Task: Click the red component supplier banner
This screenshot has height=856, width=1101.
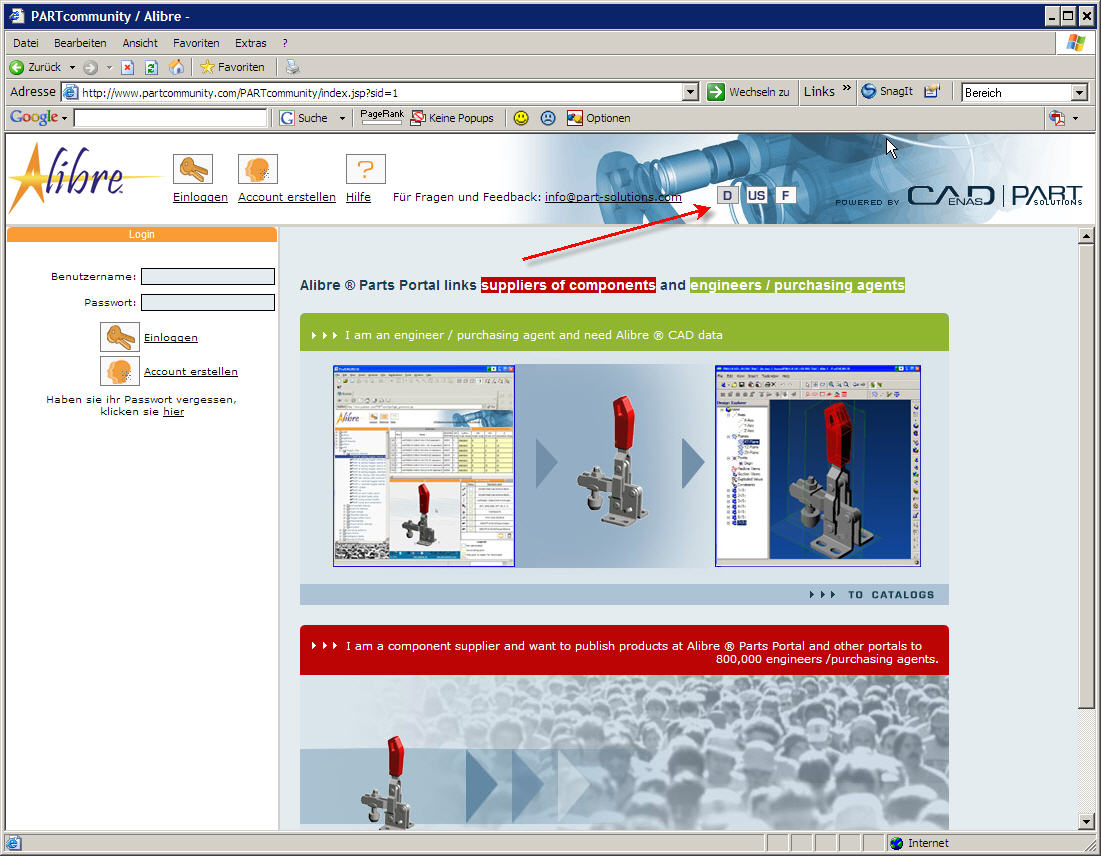Action: (624, 651)
